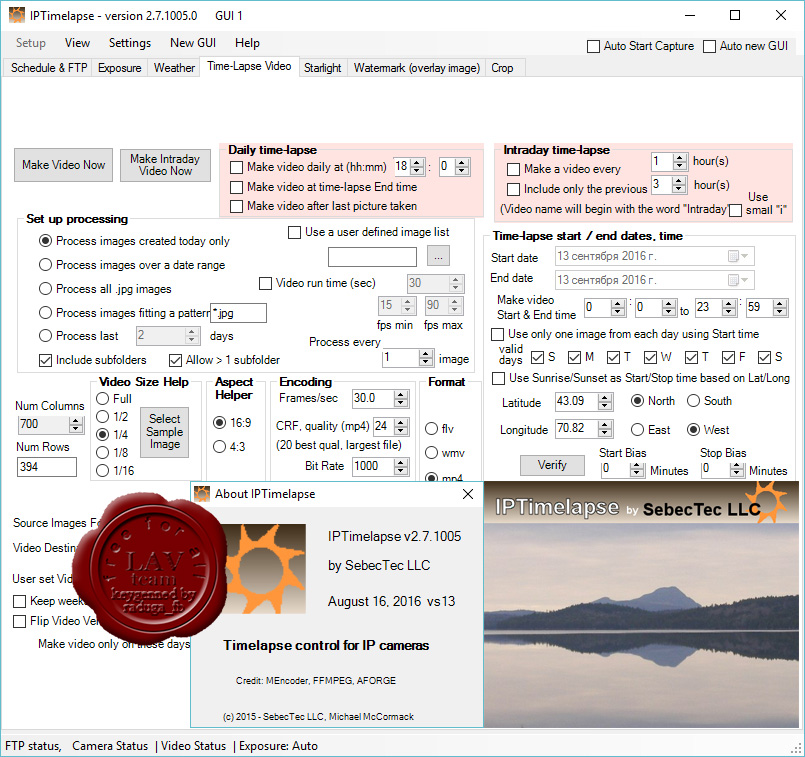Check Use Sunrise/Sunset as Start/Stop time

pos(499,378)
